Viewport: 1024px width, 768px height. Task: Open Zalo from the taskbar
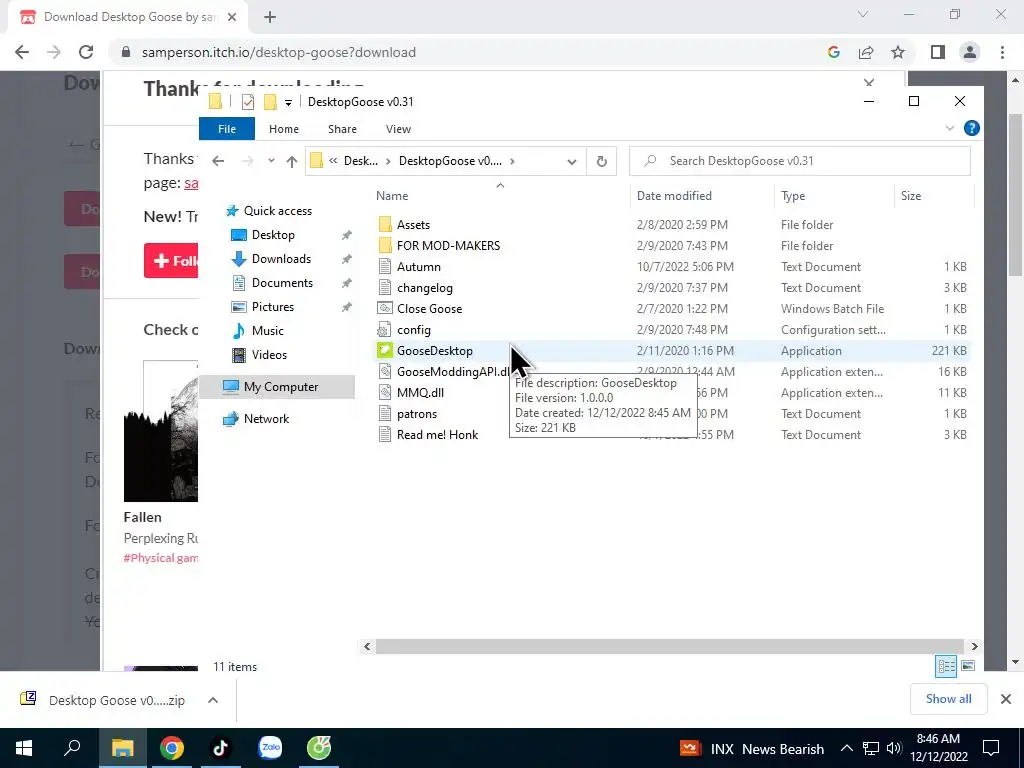270,748
